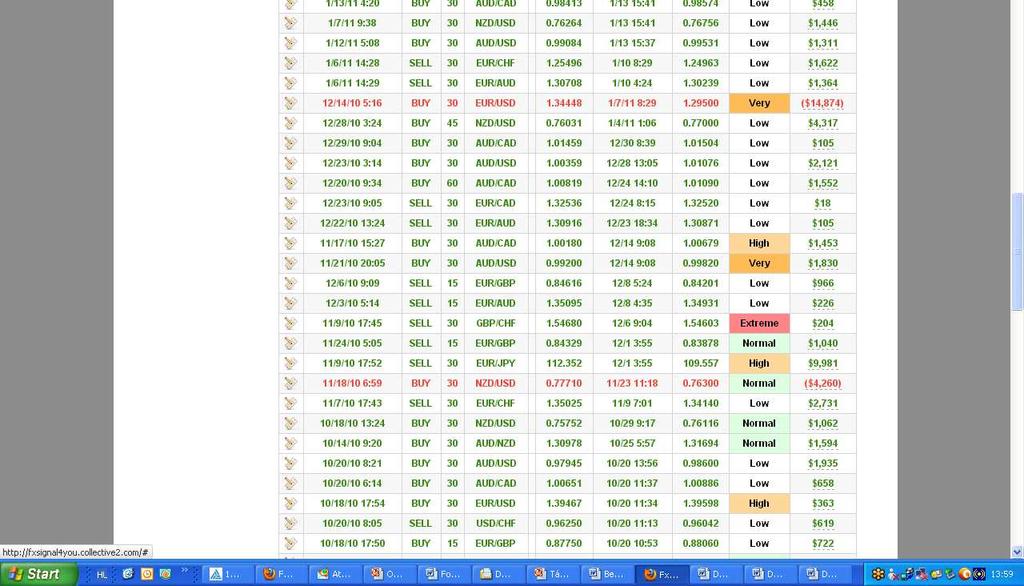Click the row icon next to 12/28/10 3:24
1024x586 pixels.
click(x=291, y=123)
